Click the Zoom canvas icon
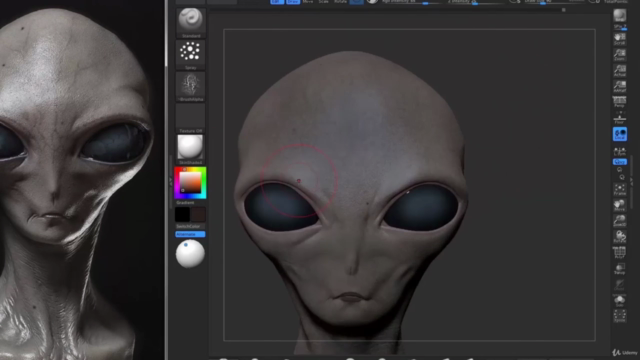Image resolution: width=640 pixels, height=360 pixels. [620, 55]
